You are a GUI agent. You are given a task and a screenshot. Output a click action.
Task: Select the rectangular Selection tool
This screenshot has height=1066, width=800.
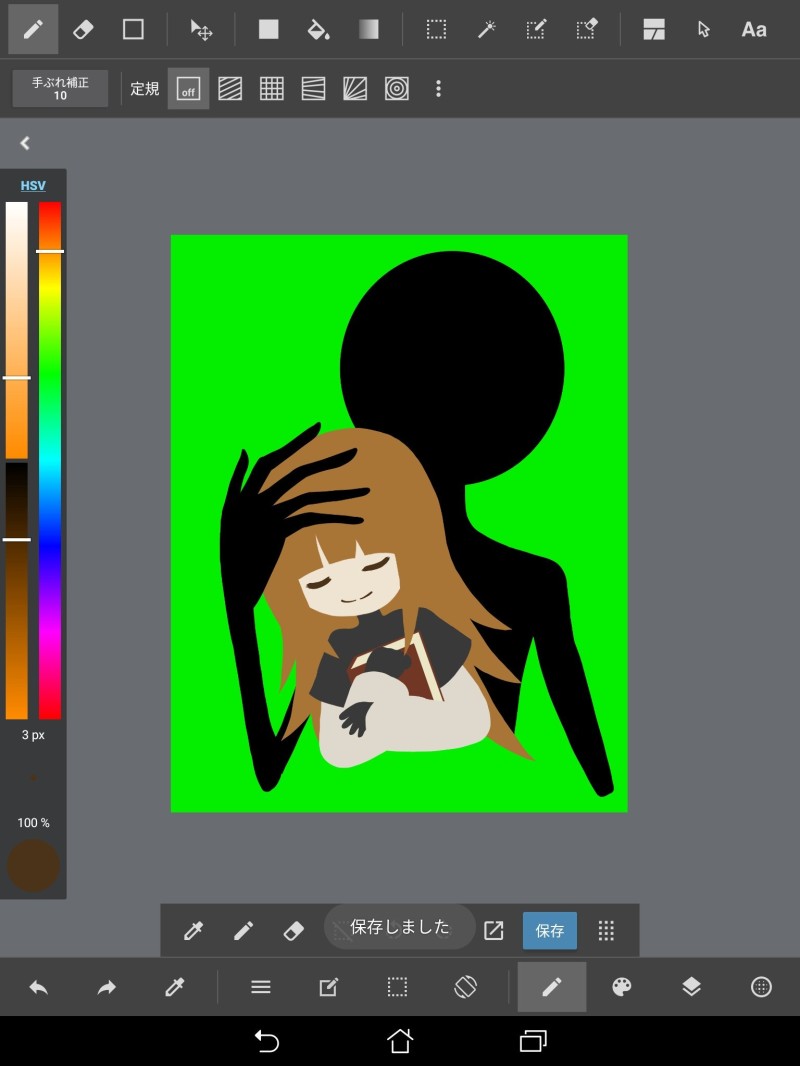[436, 29]
